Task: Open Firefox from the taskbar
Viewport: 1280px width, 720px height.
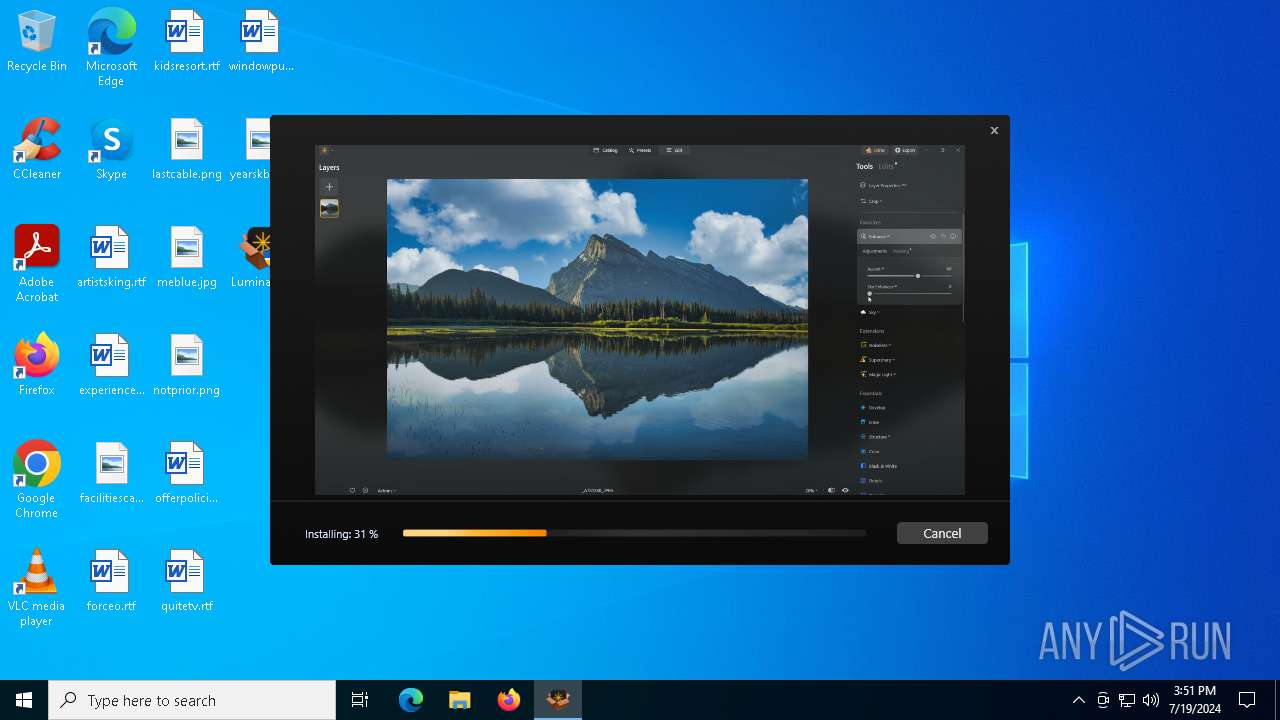Action: [x=508, y=700]
